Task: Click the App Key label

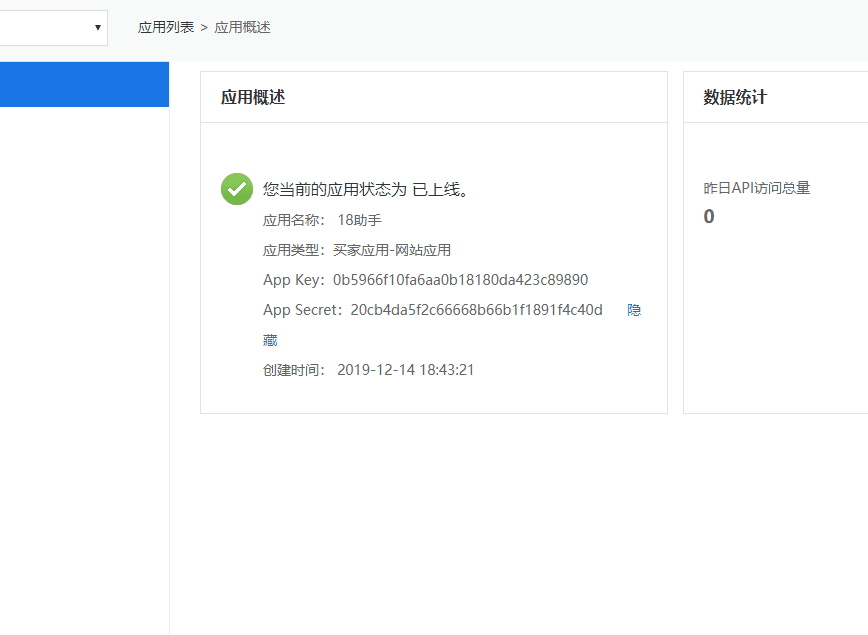Action: pyautogui.click(x=293, y=280)
